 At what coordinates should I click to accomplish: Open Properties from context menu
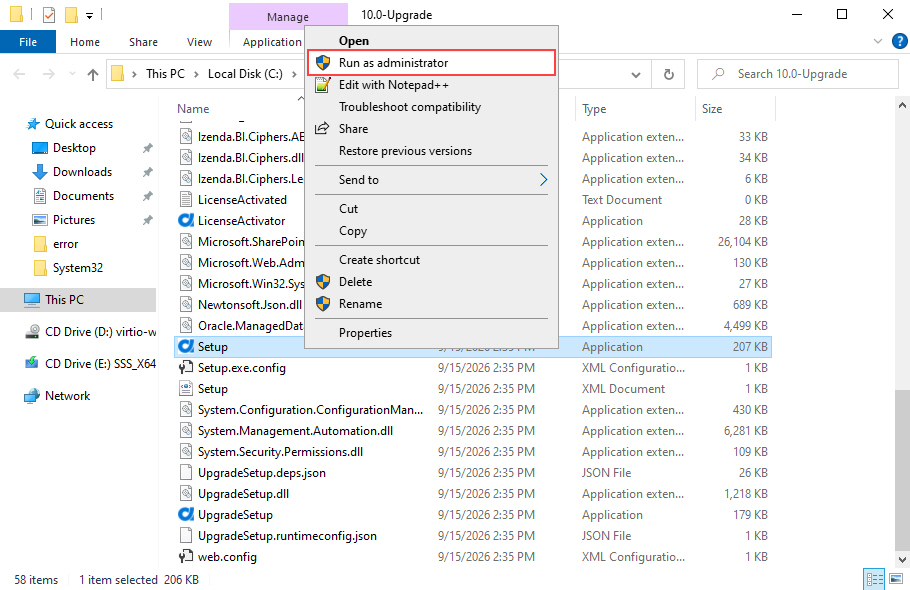tap(431, 333)
